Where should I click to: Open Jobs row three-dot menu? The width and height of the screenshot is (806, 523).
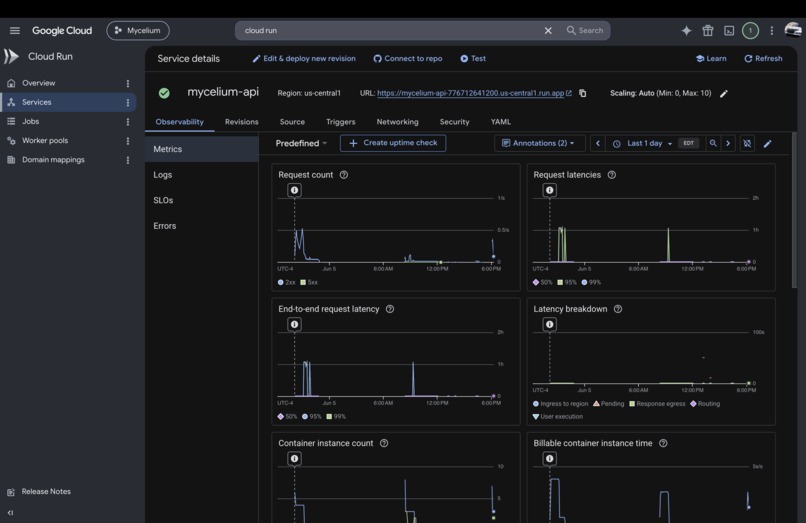[x=127, y=122]
